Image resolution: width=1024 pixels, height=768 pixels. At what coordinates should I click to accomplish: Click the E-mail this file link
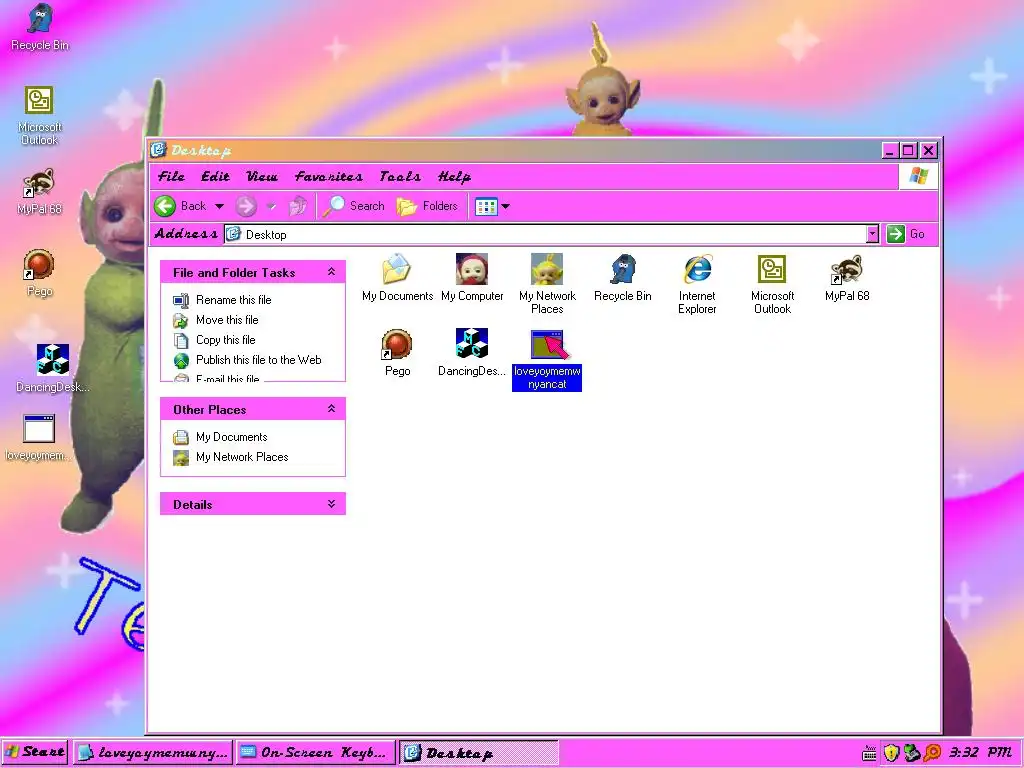[x=227, y=378]
